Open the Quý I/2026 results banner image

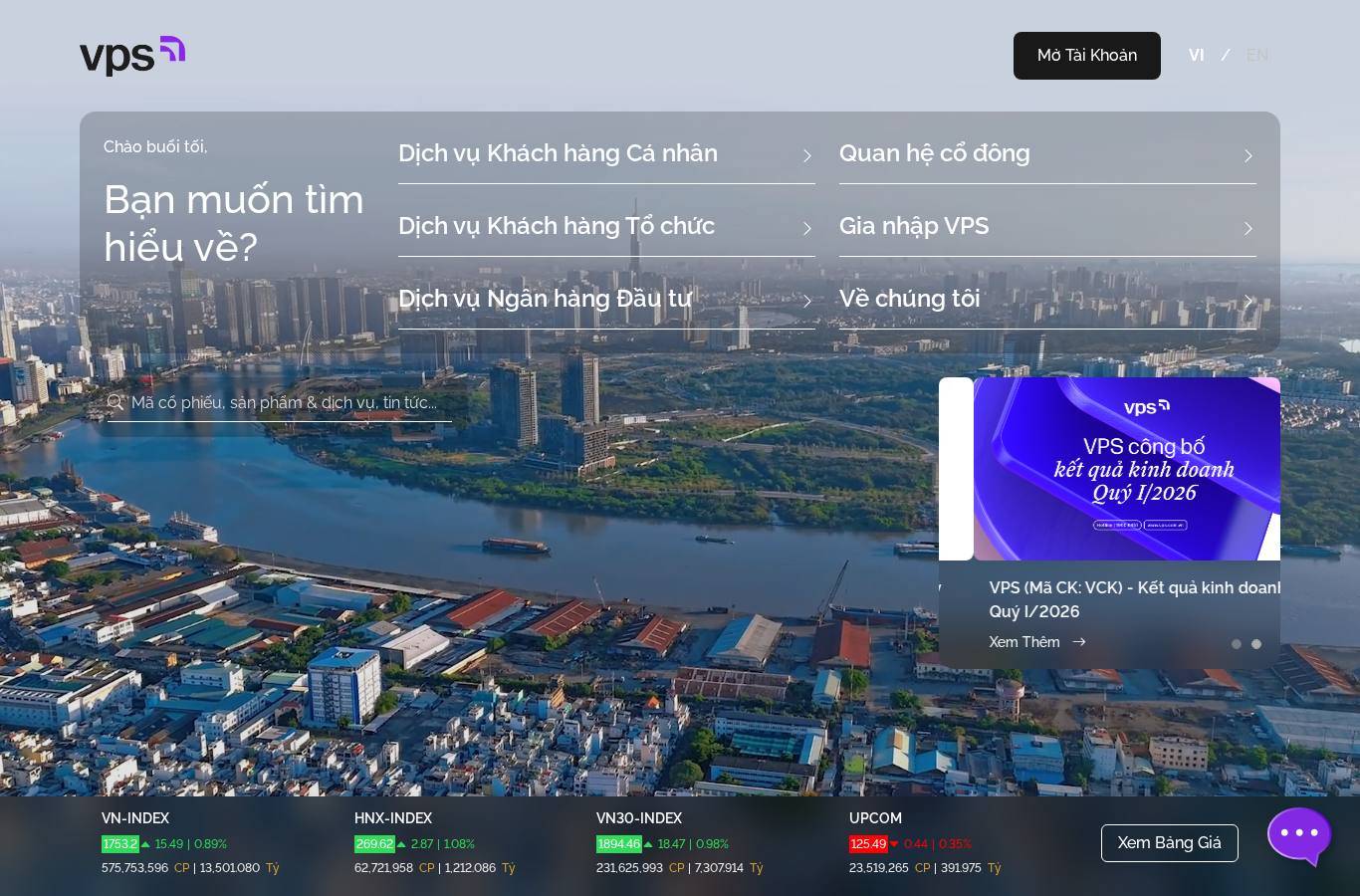point(1127,469)
